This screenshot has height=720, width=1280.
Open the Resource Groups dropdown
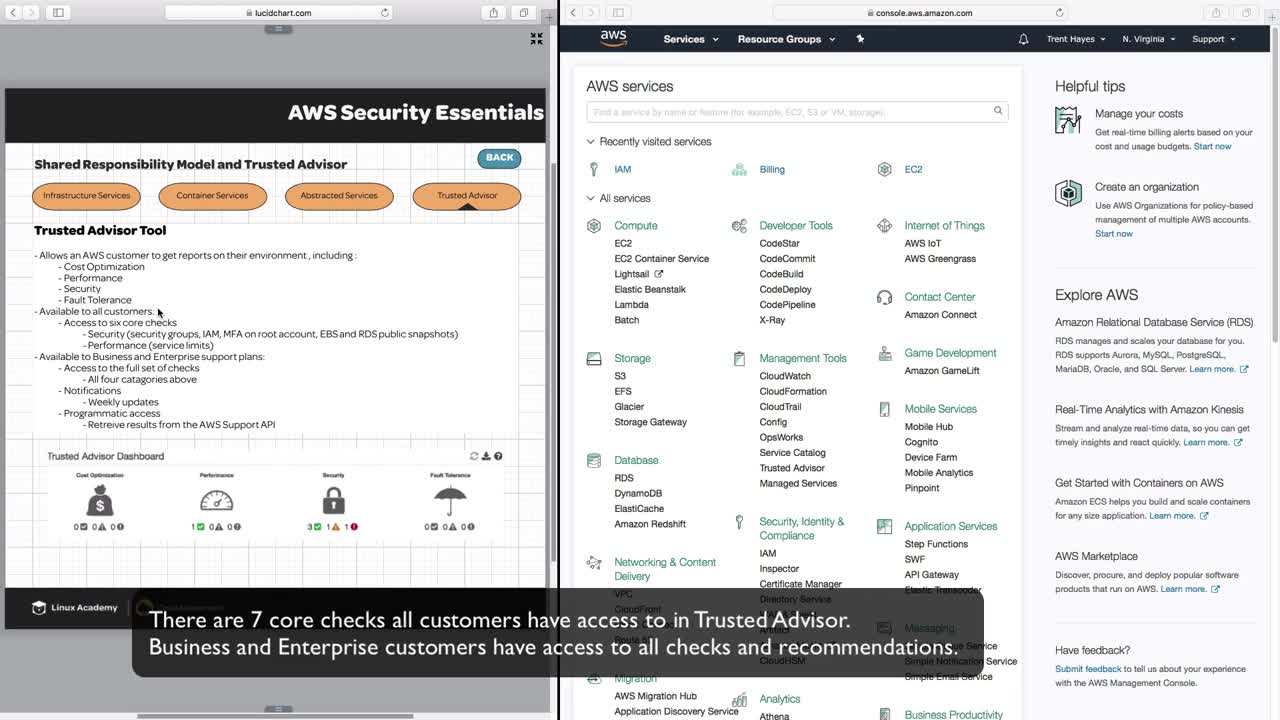tap(786, 39)
